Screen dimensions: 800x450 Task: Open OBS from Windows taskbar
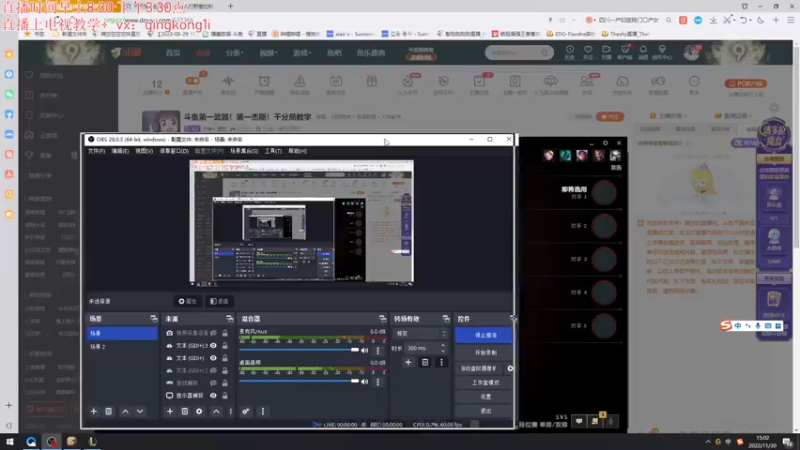coord(52,441)
